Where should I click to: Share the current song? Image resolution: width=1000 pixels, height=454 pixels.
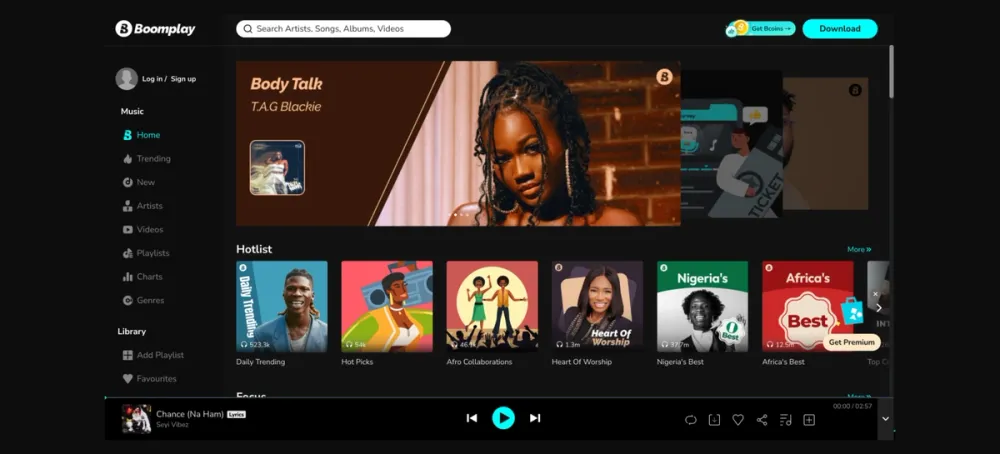pyautogui.click(x=761, y=420)
